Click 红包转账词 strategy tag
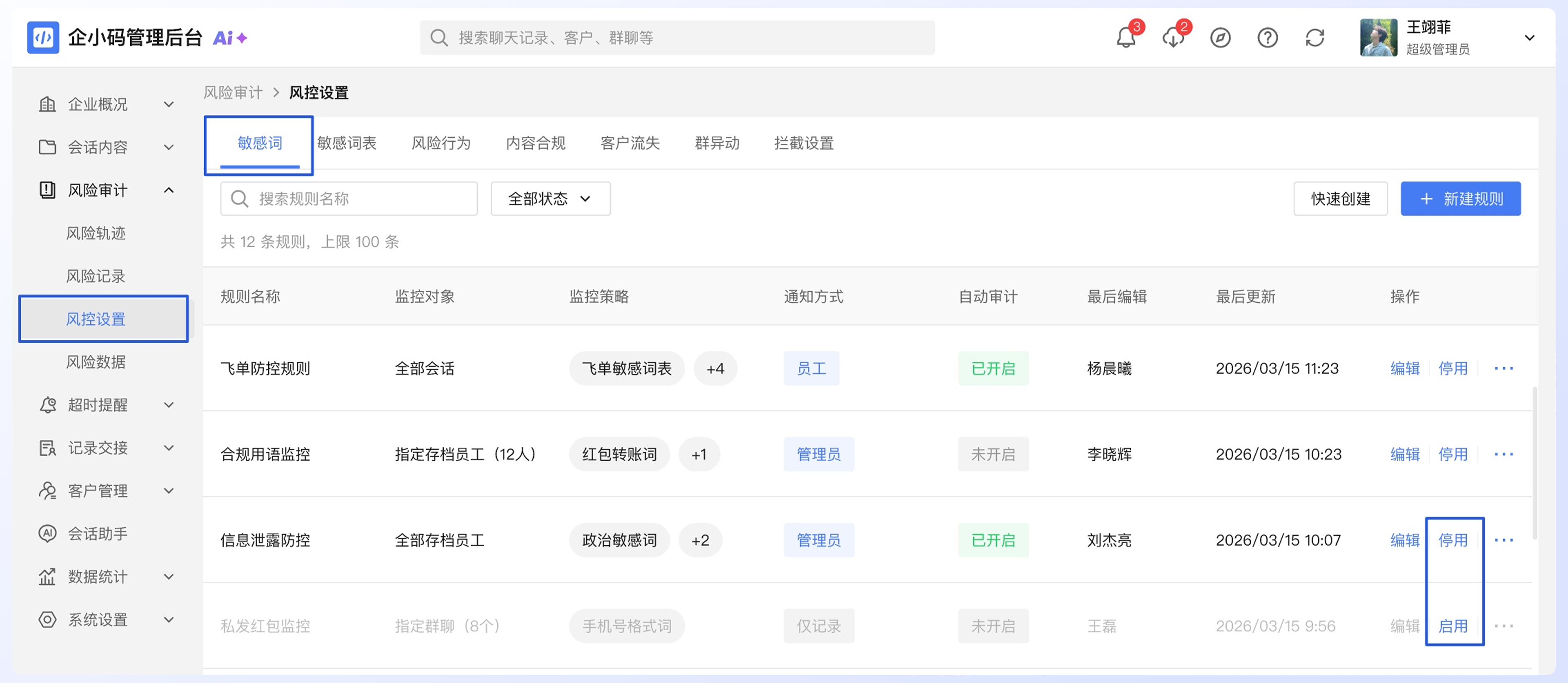The height and width of the screenshot is (683, 1568). pyautogui.click(x=619, y=454)
